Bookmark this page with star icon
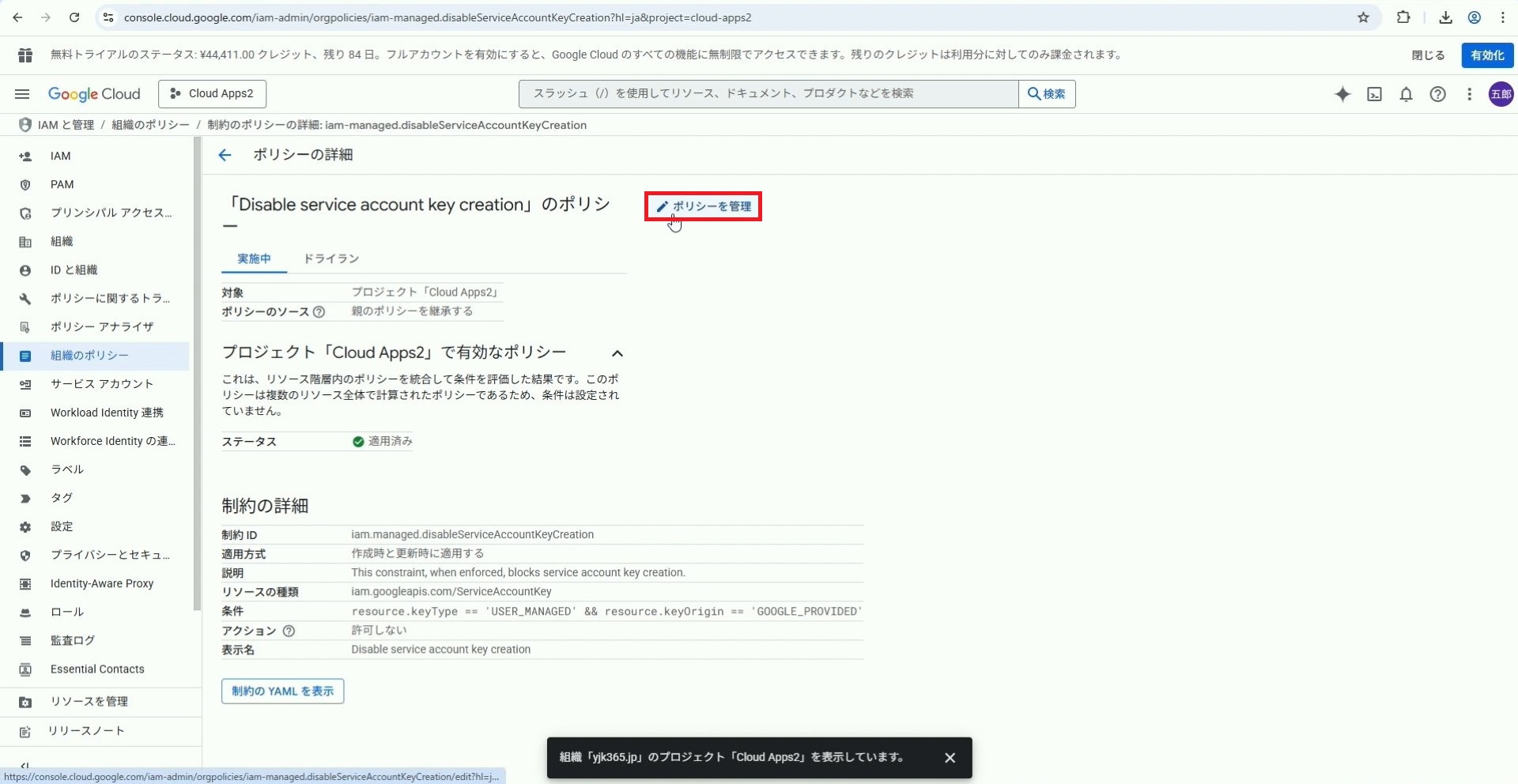The height and width of the screenshot is (784, 1518). click(x=1363, y=17)
